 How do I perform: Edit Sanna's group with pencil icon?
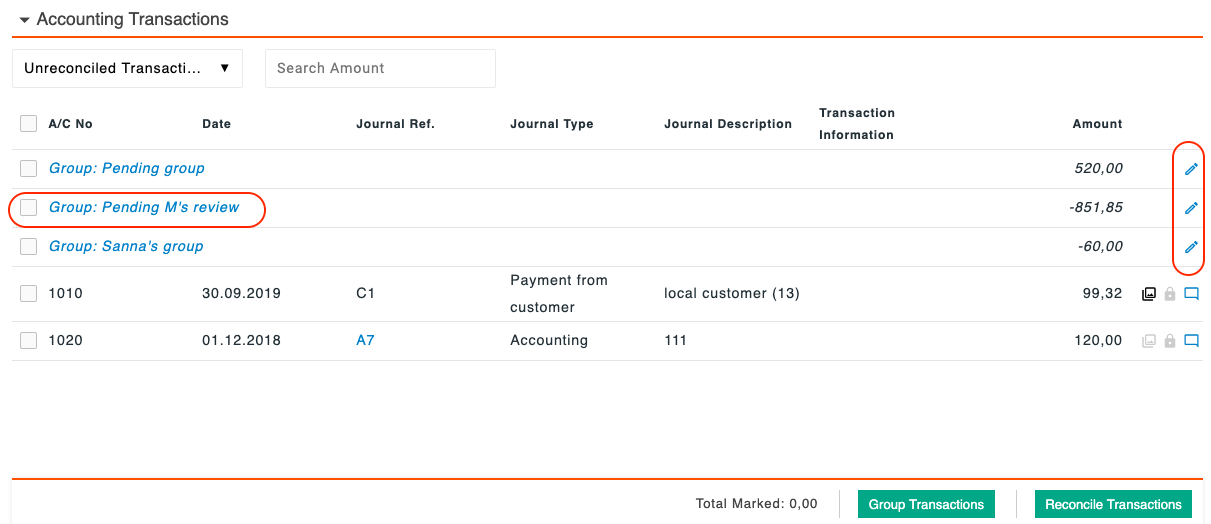click(x=1190, y=247)
